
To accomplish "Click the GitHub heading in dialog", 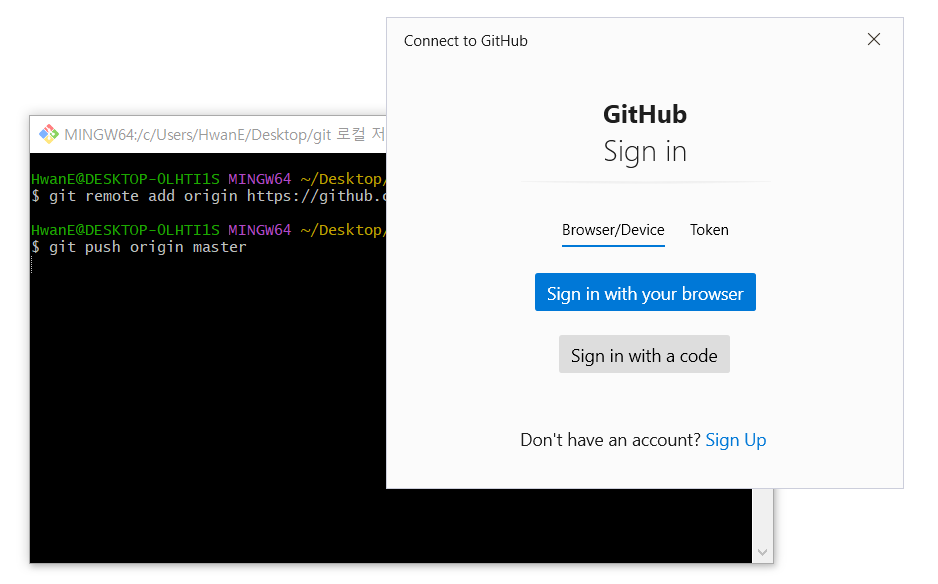I will coord(644,114).
